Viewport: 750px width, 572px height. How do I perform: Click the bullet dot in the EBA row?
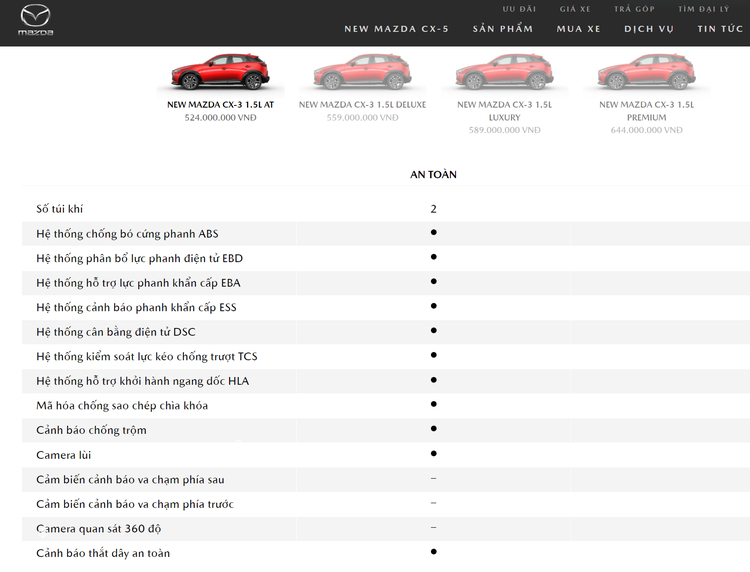tap(433, 281)
